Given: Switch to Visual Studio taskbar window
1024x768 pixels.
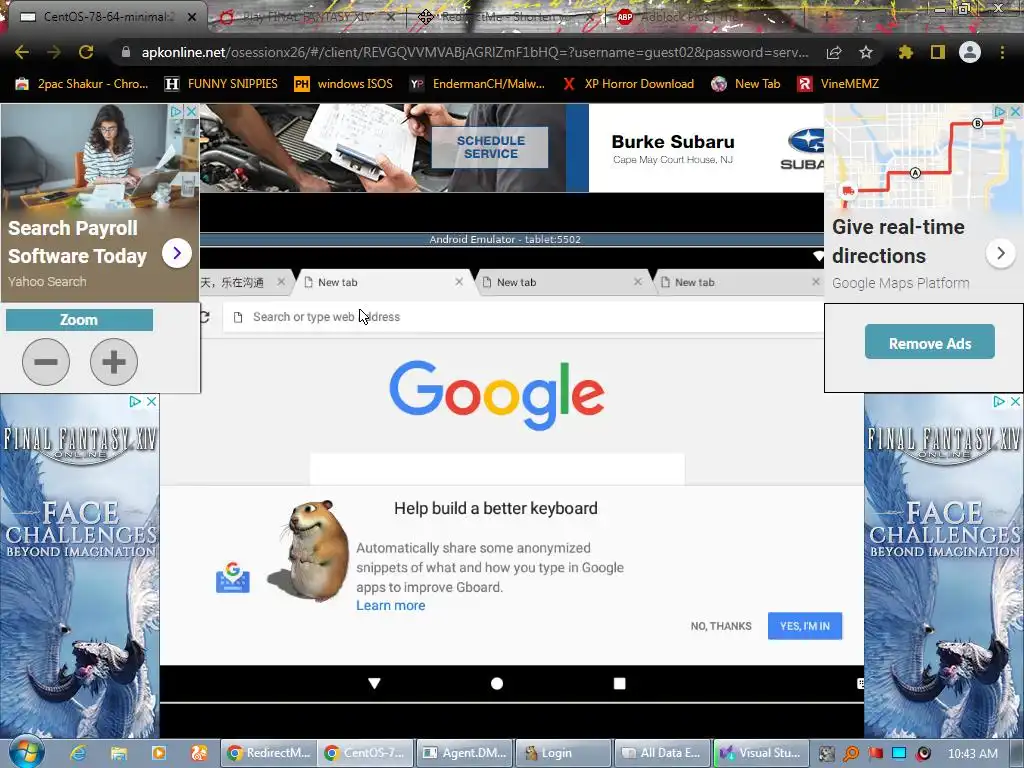Looking at the screenshot, I should tap(761, 753).
